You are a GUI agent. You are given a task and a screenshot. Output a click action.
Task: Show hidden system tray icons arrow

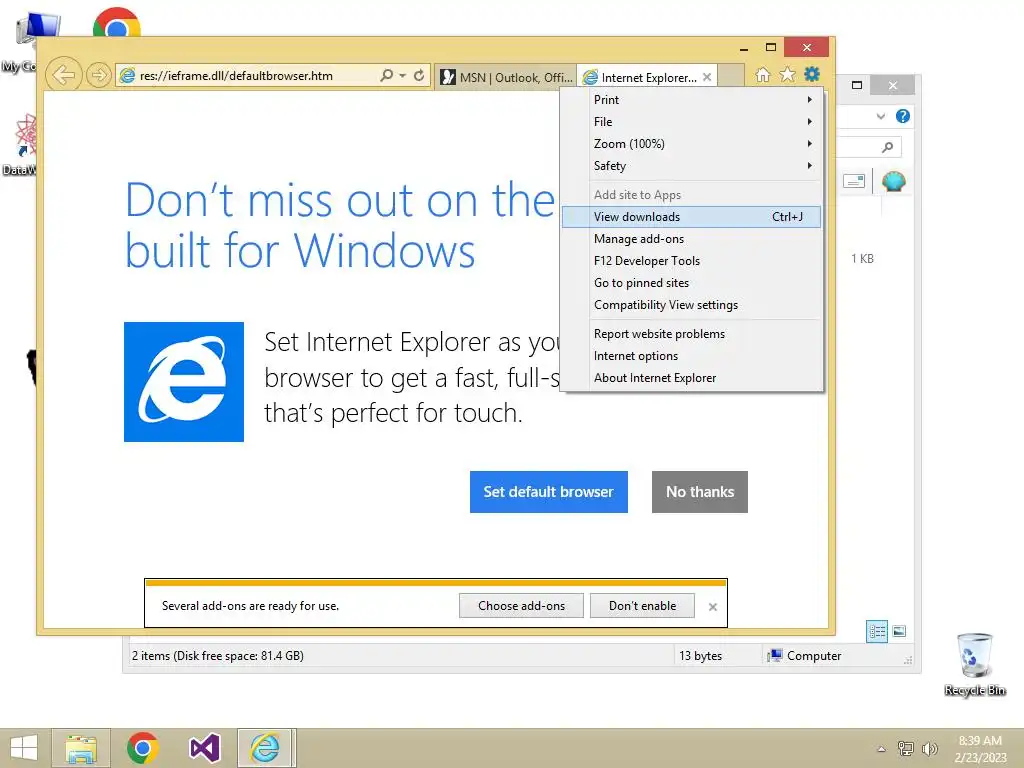point(881,749)
